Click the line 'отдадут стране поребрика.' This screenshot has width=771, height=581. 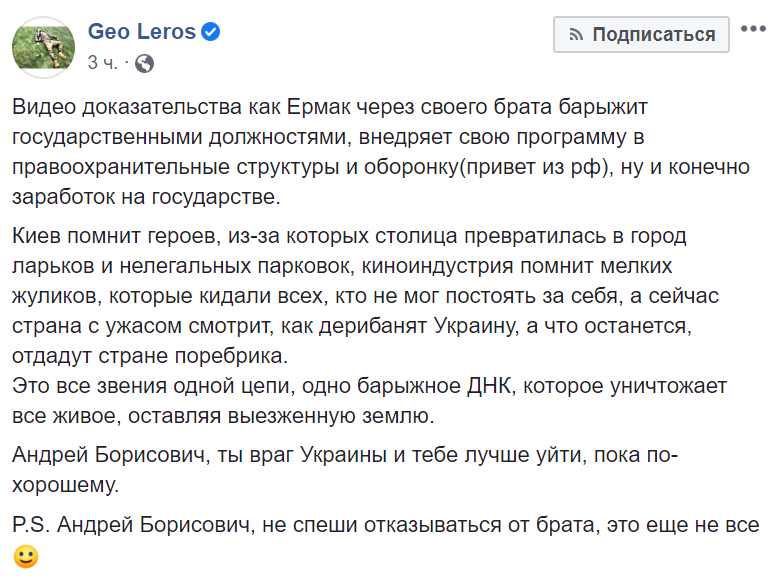[x=150, y=356]
